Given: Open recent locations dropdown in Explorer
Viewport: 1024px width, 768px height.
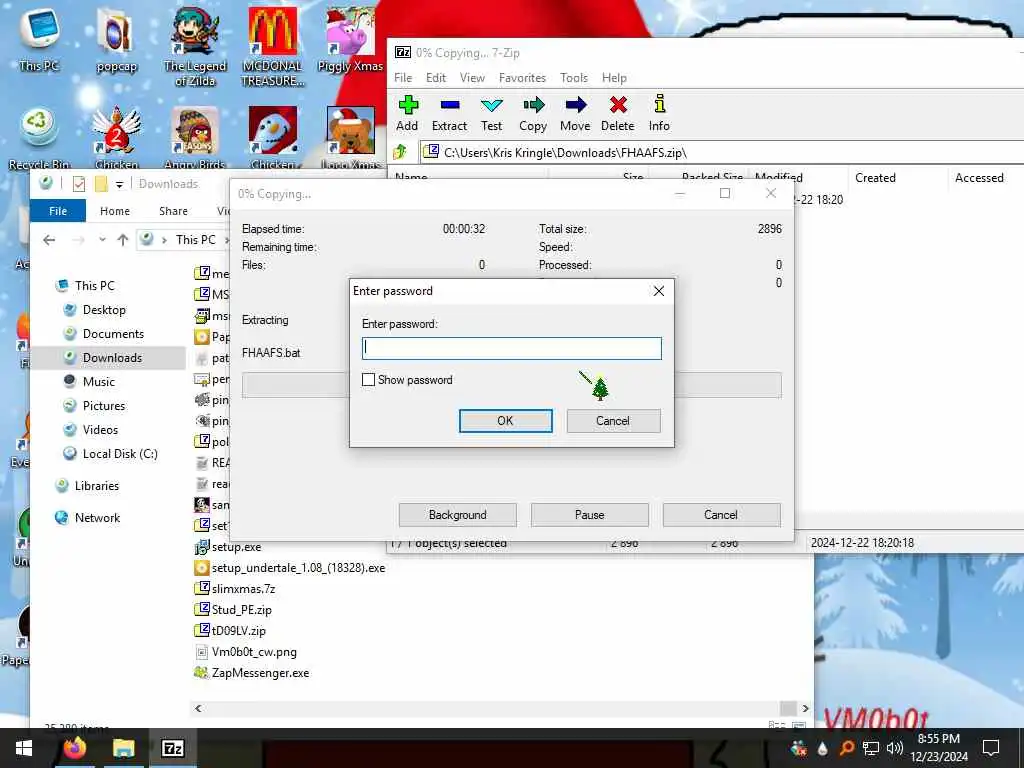Looking at the screenshot, I should coord(102,240).
